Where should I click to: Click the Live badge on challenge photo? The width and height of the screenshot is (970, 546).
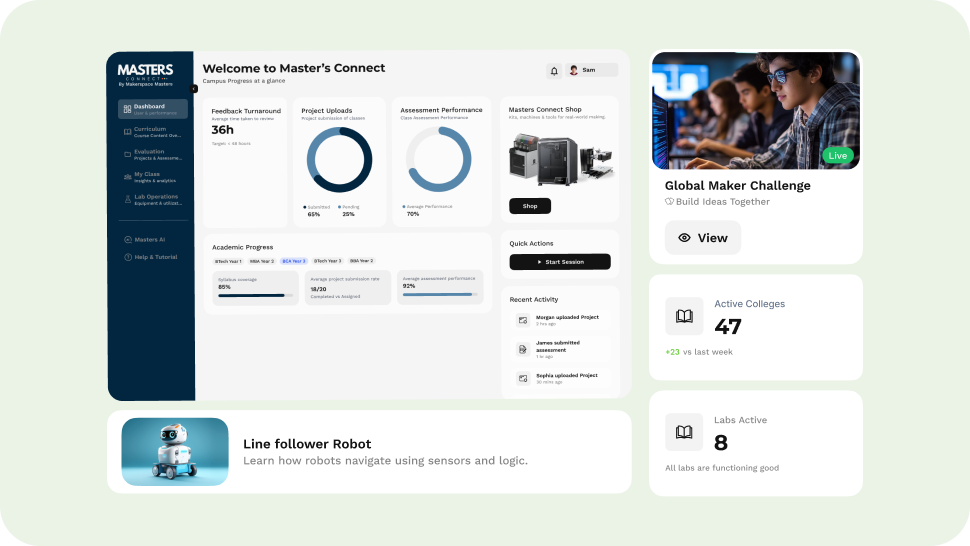[x=838, y=155]
